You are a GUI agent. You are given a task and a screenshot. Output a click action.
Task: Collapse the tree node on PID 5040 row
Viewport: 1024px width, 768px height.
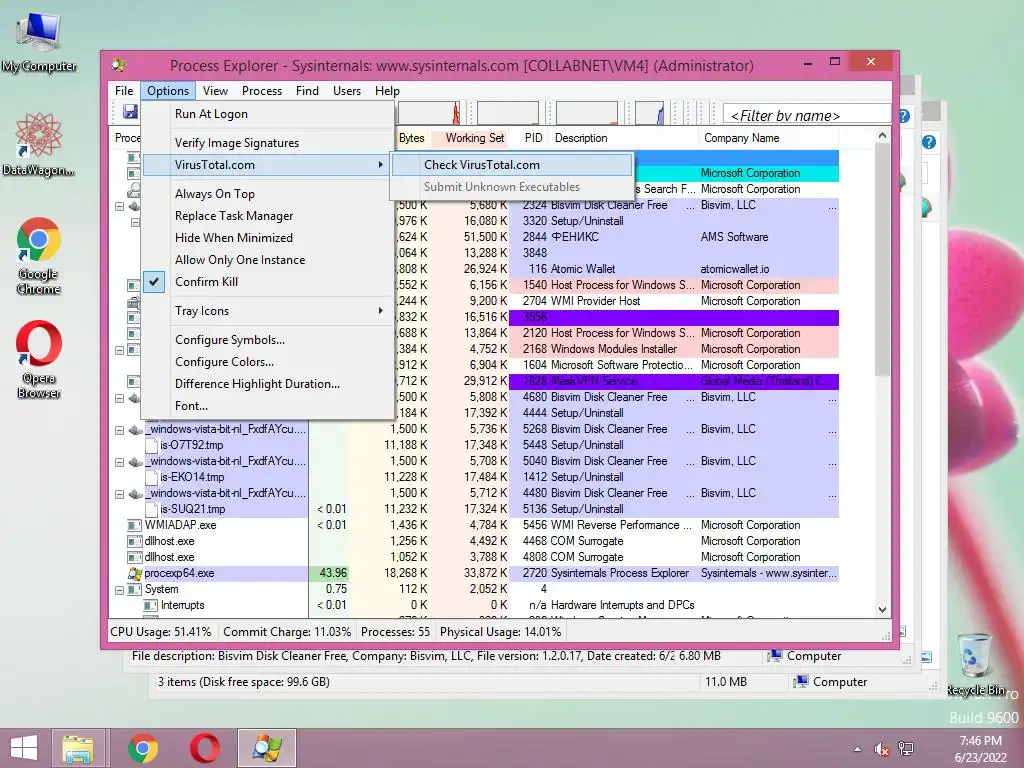(x=120, y=462)
